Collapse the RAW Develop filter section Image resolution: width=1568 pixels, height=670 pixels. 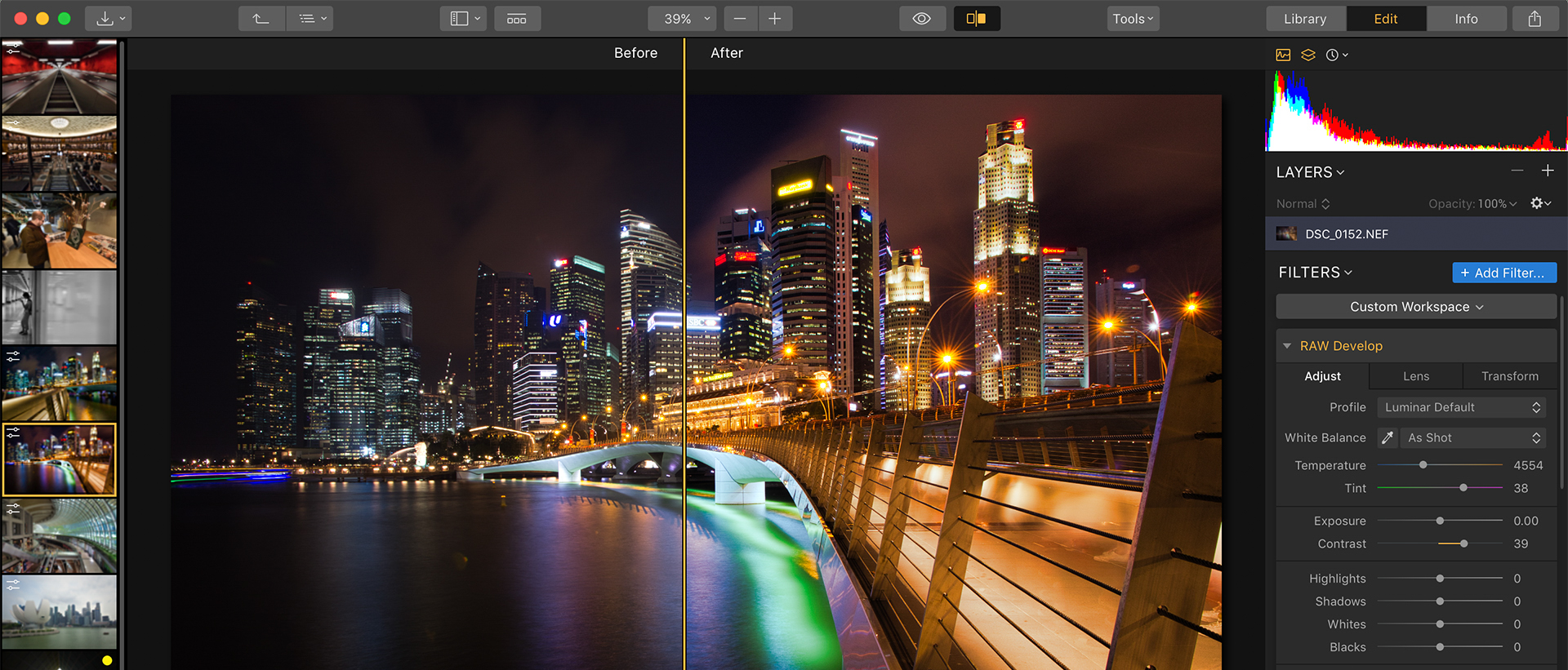pyautogui.click(x=1287, y=346)
